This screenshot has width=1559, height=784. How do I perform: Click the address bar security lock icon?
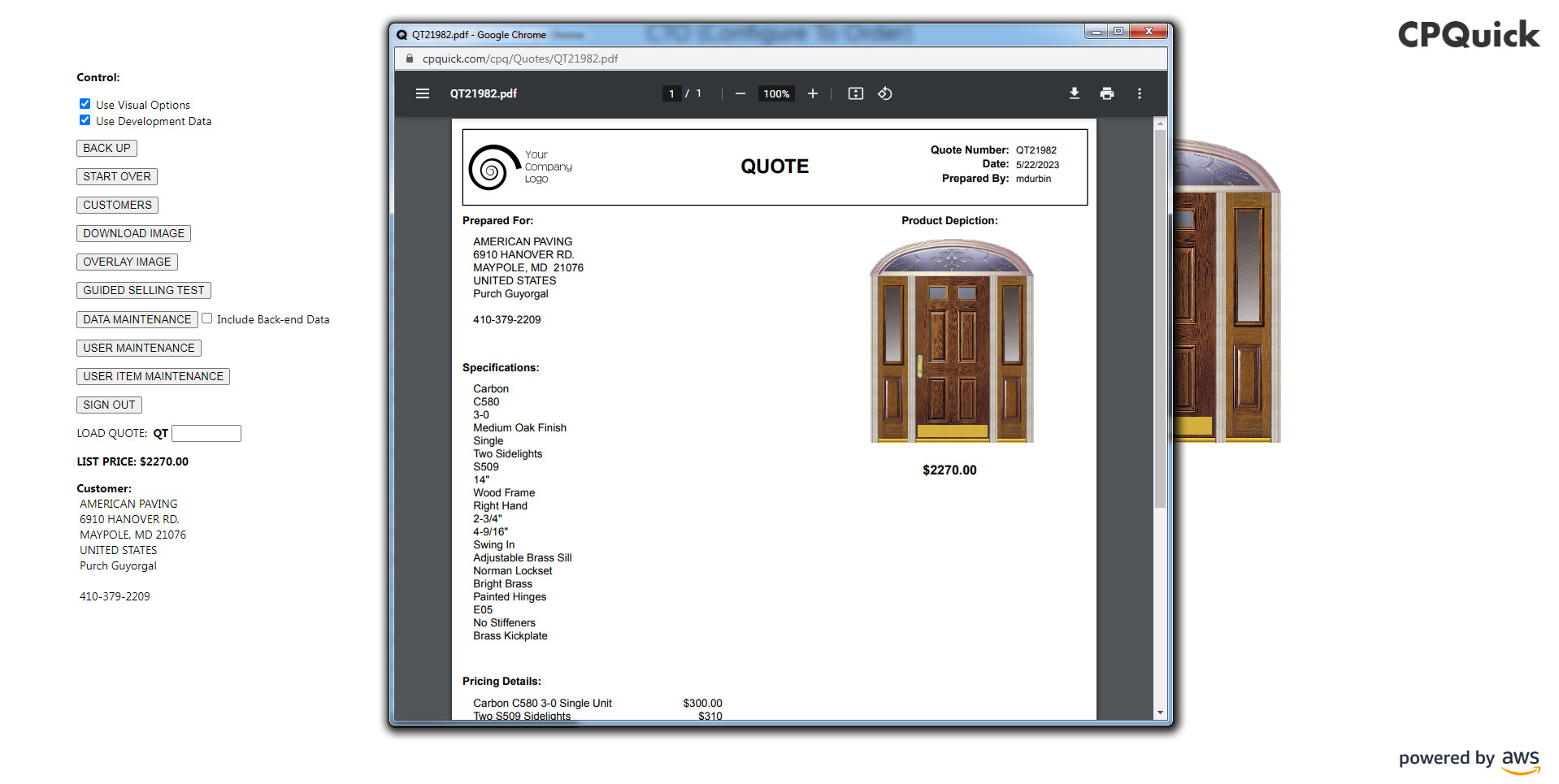click(409, 58)
